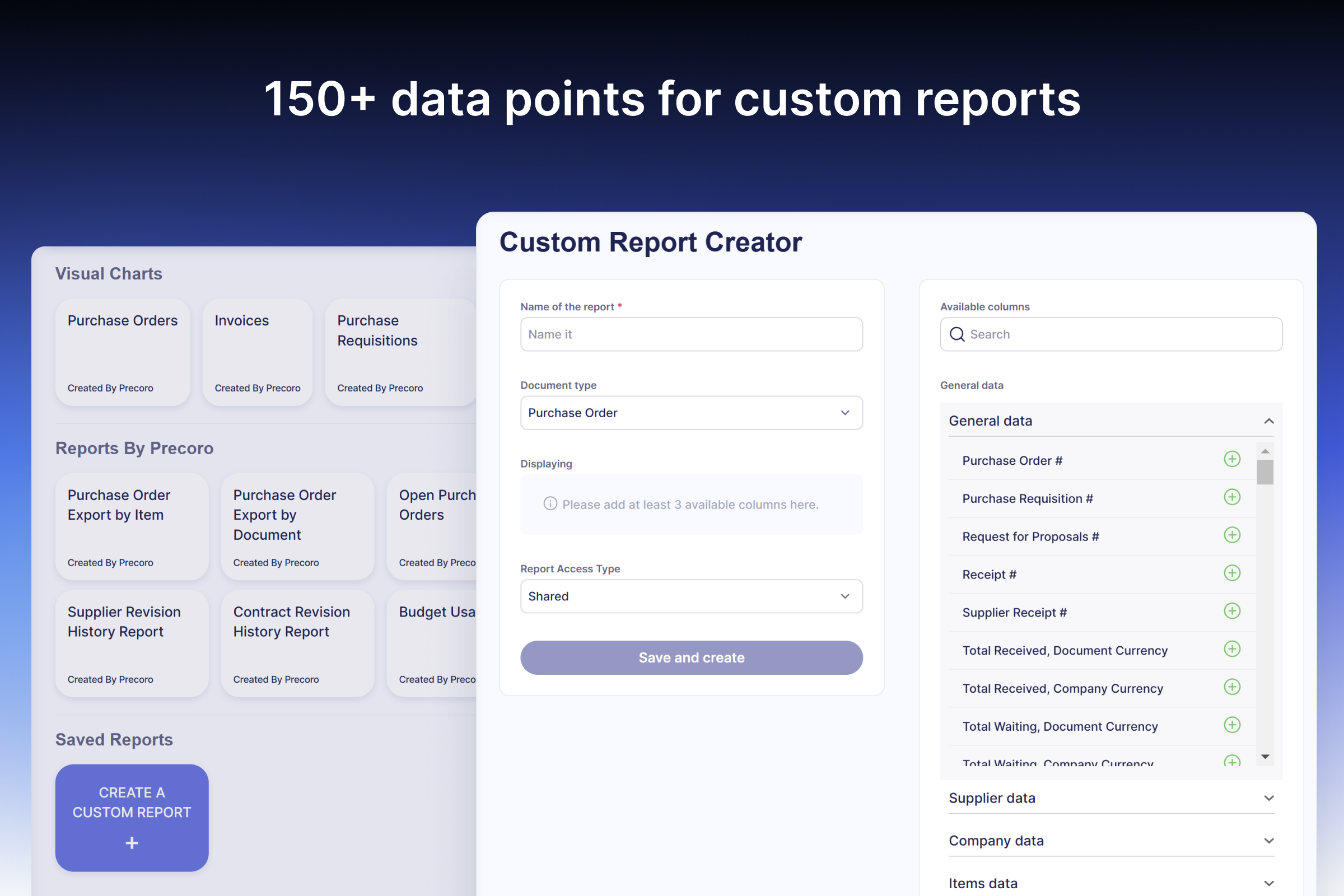The width and height of the screenshot is (1344, 896).
Task: Expand the Supplier data section
Action: [x=1269, y=797]
